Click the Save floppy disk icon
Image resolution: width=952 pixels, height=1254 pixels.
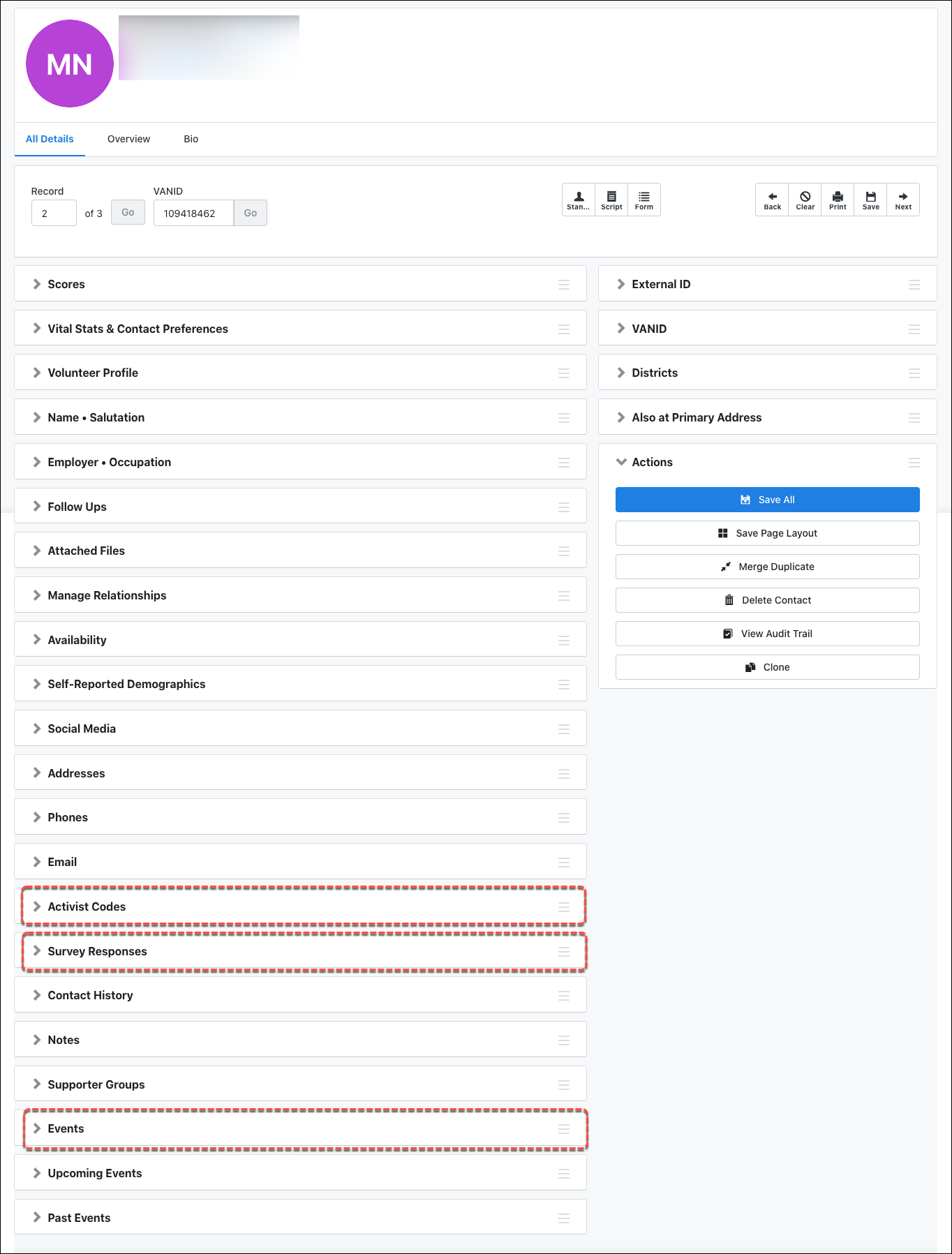coord(870,200)
